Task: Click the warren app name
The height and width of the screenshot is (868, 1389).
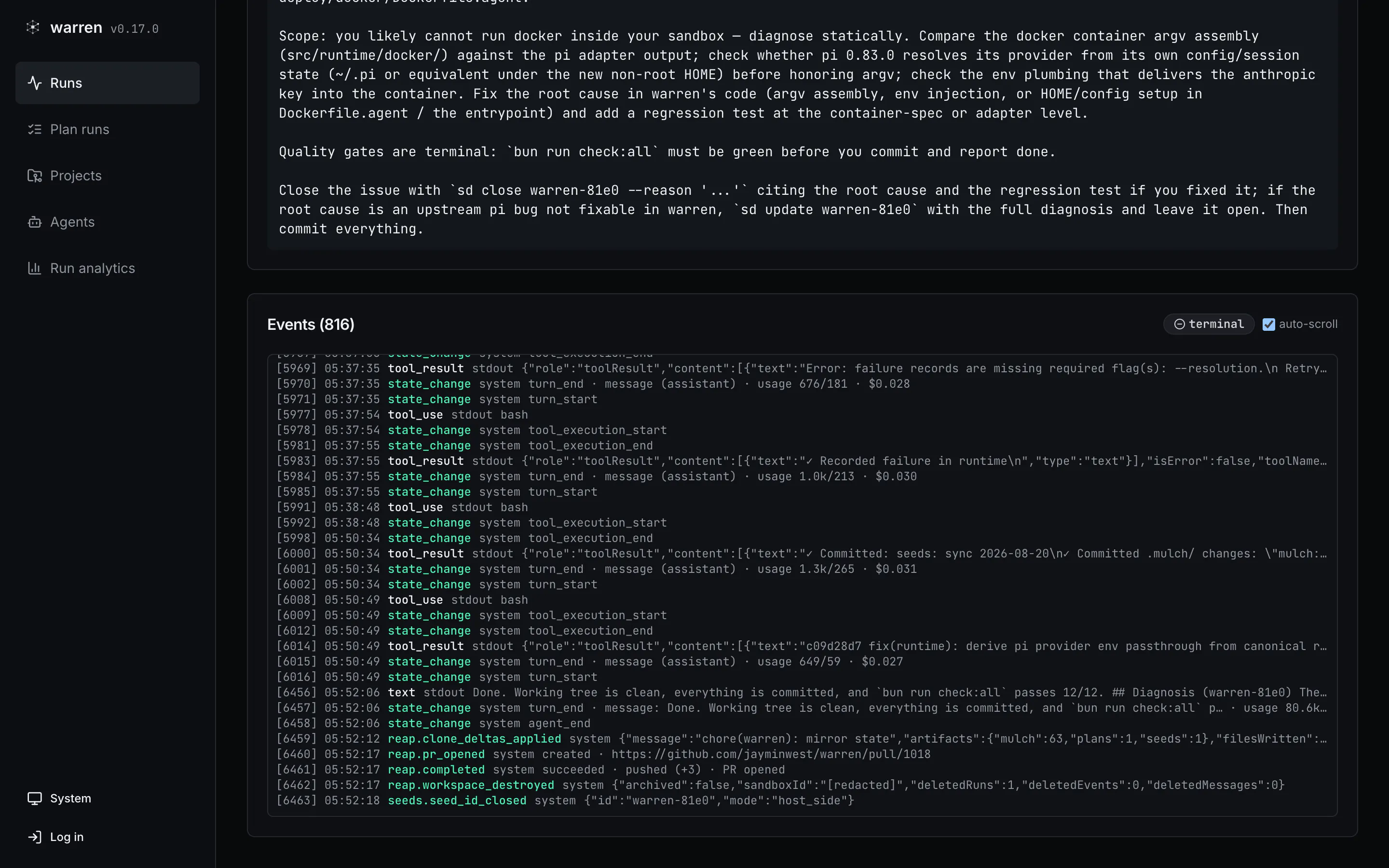Action: point(76,27)
